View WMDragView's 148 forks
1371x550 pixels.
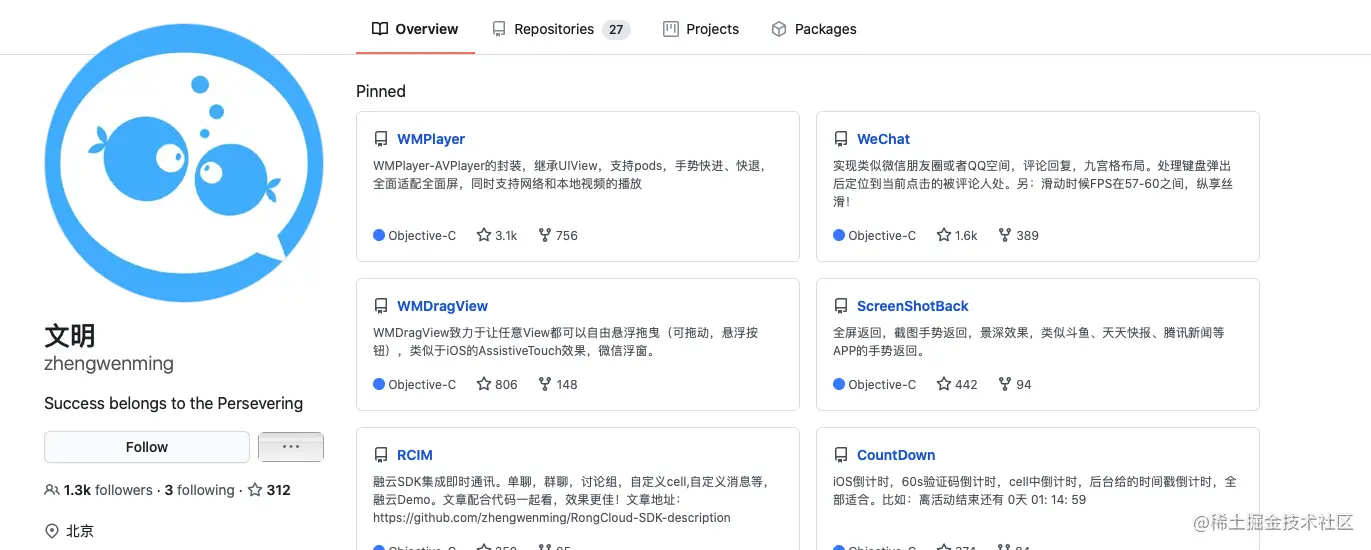558,384
